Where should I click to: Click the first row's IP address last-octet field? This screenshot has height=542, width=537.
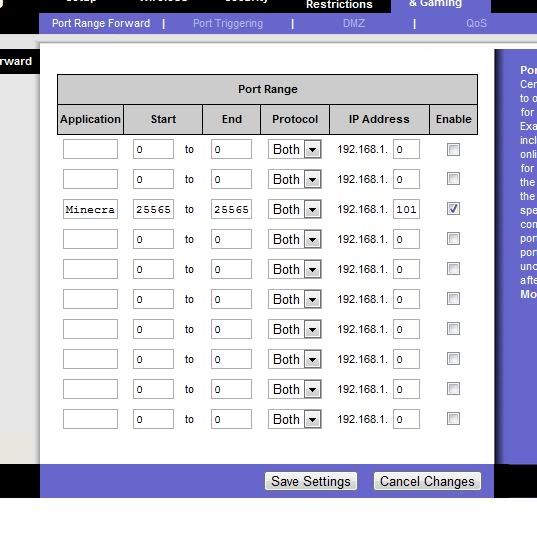406,149
